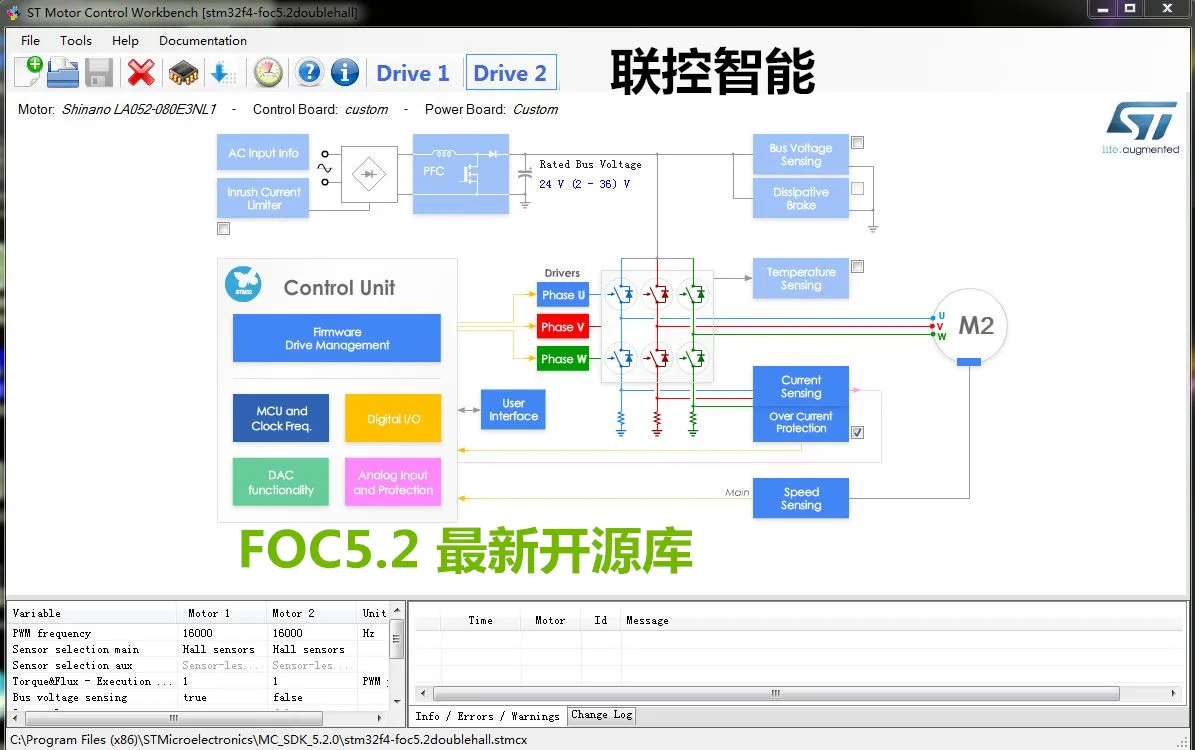Open the Bus Voltage Sensing block
Viewport: 1195px width, 750px height.
coord(800,155)
